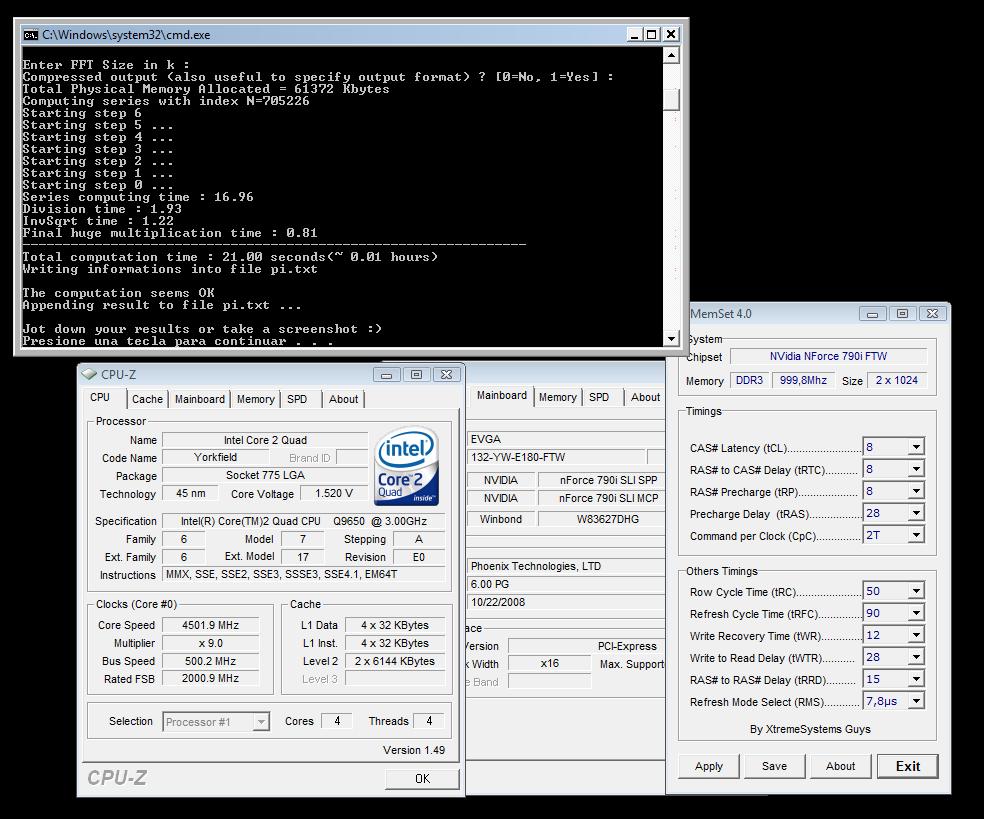
Task: Click the CPU-Z title bar logo icon
Action: 90,374
